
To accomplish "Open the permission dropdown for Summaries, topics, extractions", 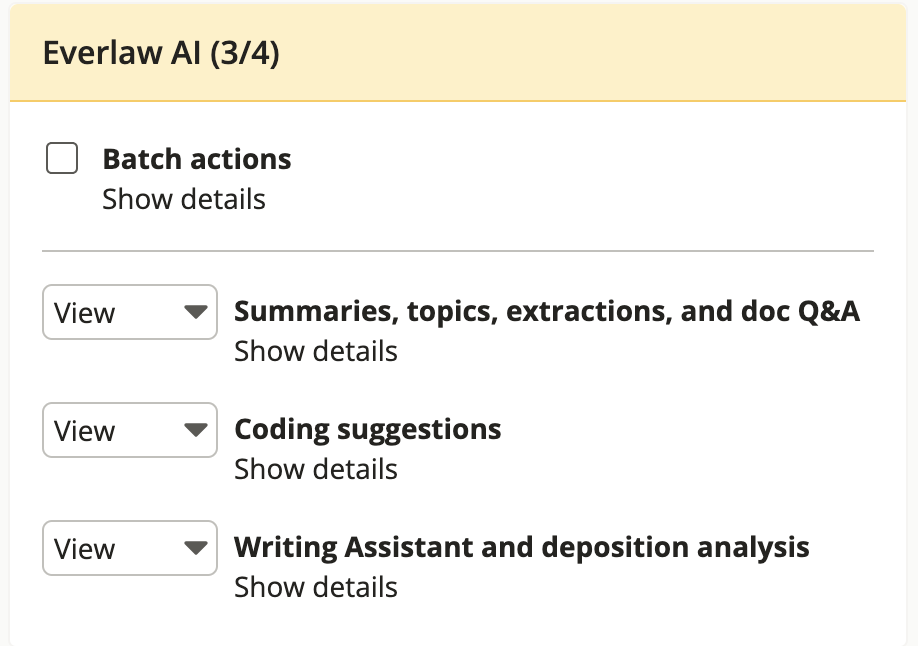I will (x=130, y=312).
